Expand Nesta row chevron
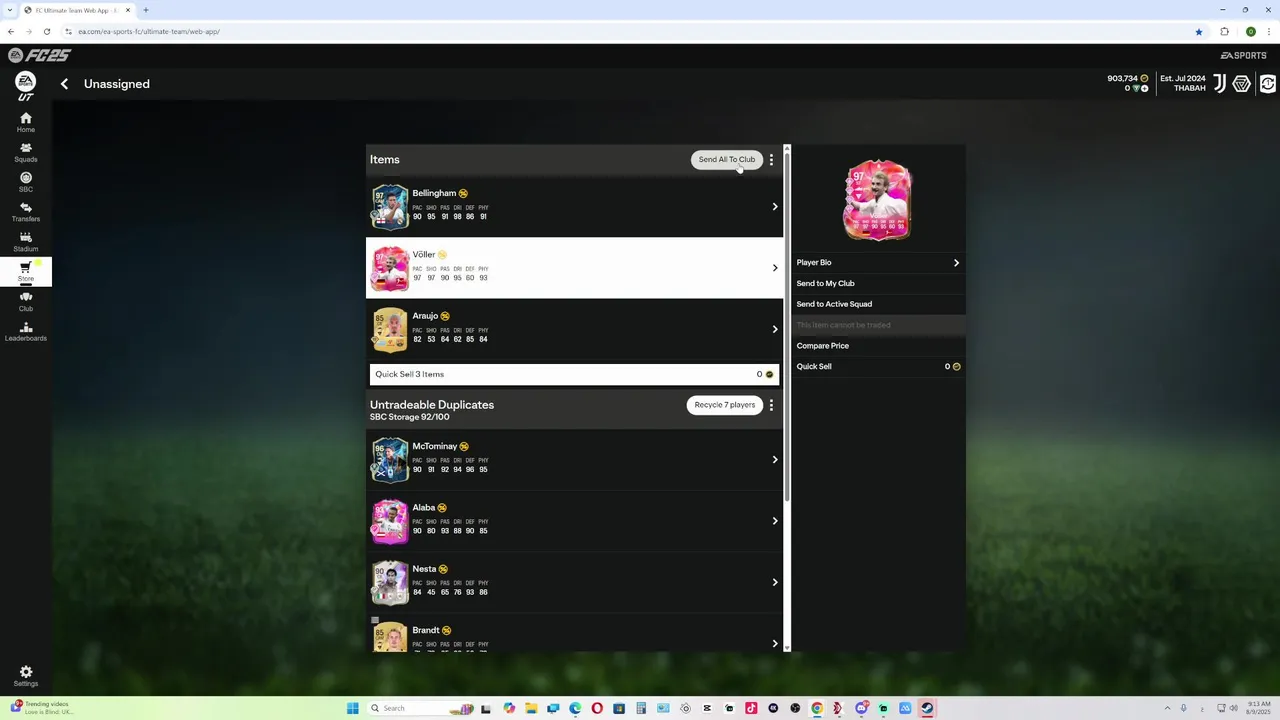Viewport: 1280px width, 720px height. (775, 582)
